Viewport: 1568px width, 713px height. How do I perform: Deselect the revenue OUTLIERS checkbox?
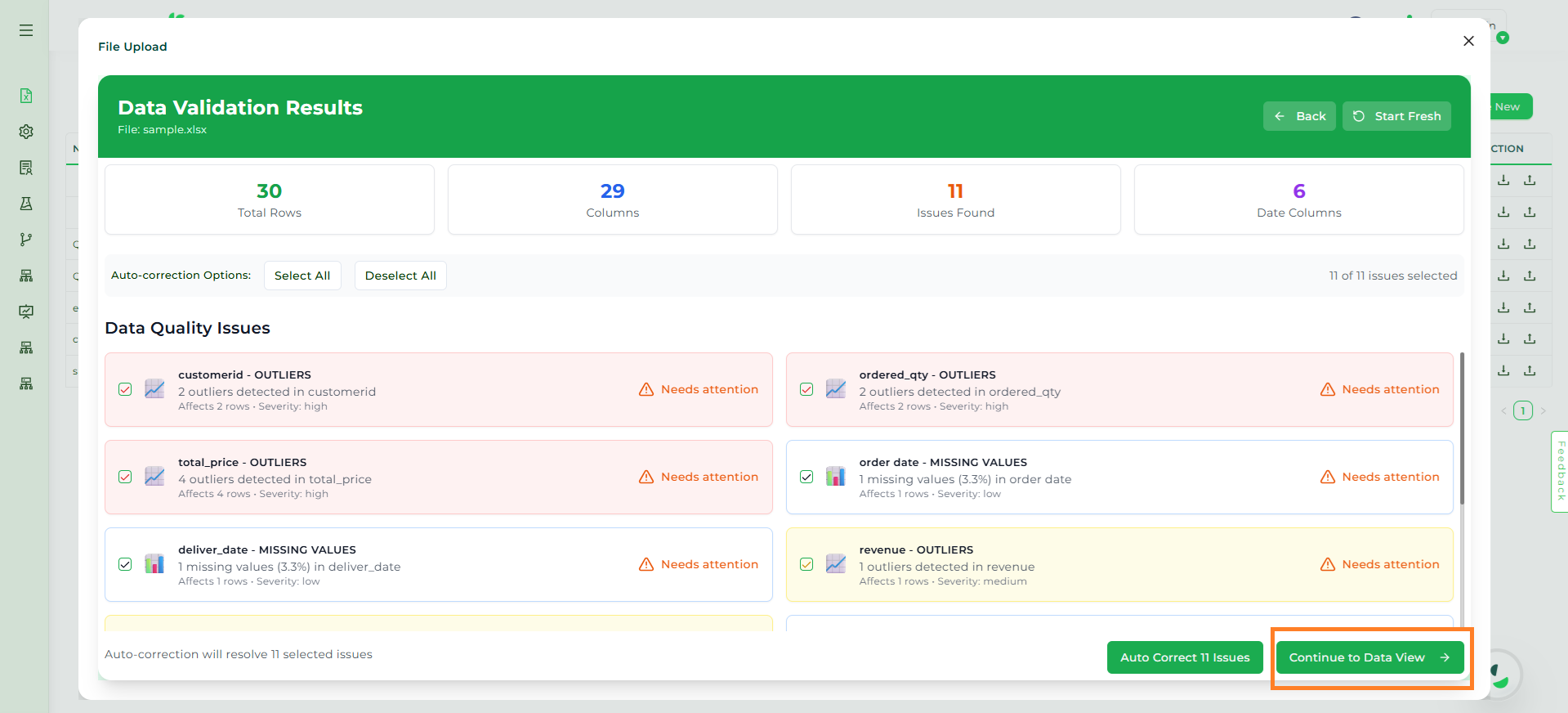tap(806, 564)
